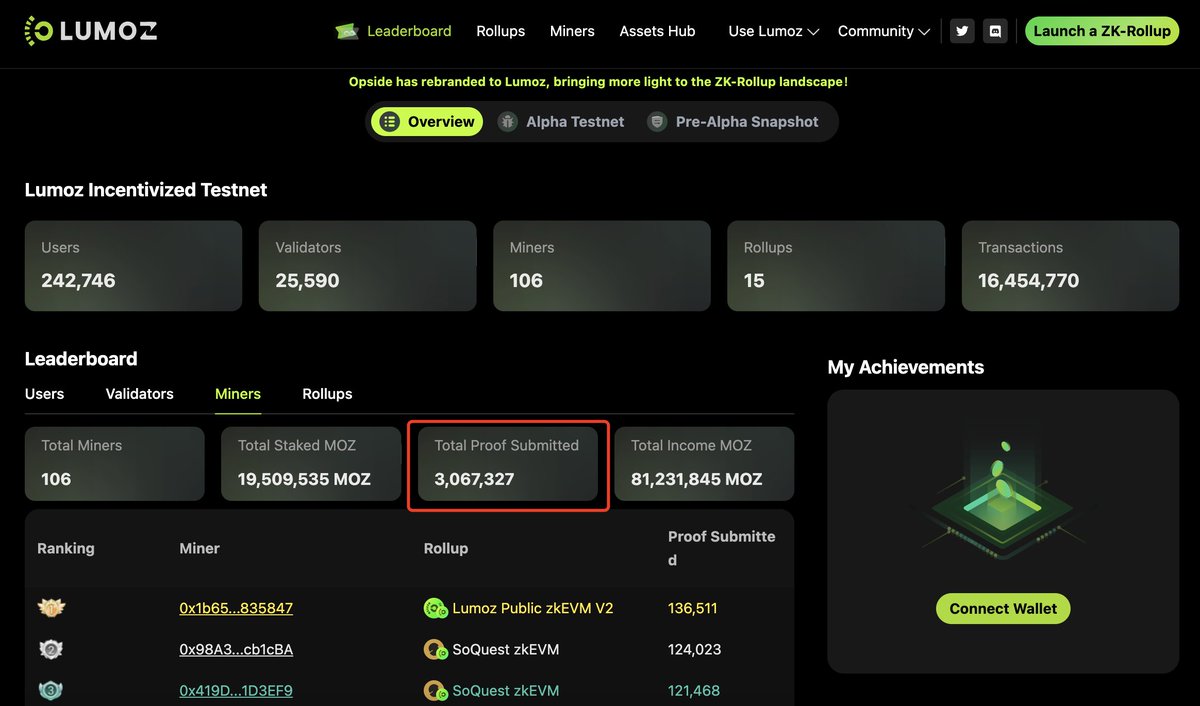Go to the Miners nav item
This screenshot has width=1200, height=706.
(572, 31)
